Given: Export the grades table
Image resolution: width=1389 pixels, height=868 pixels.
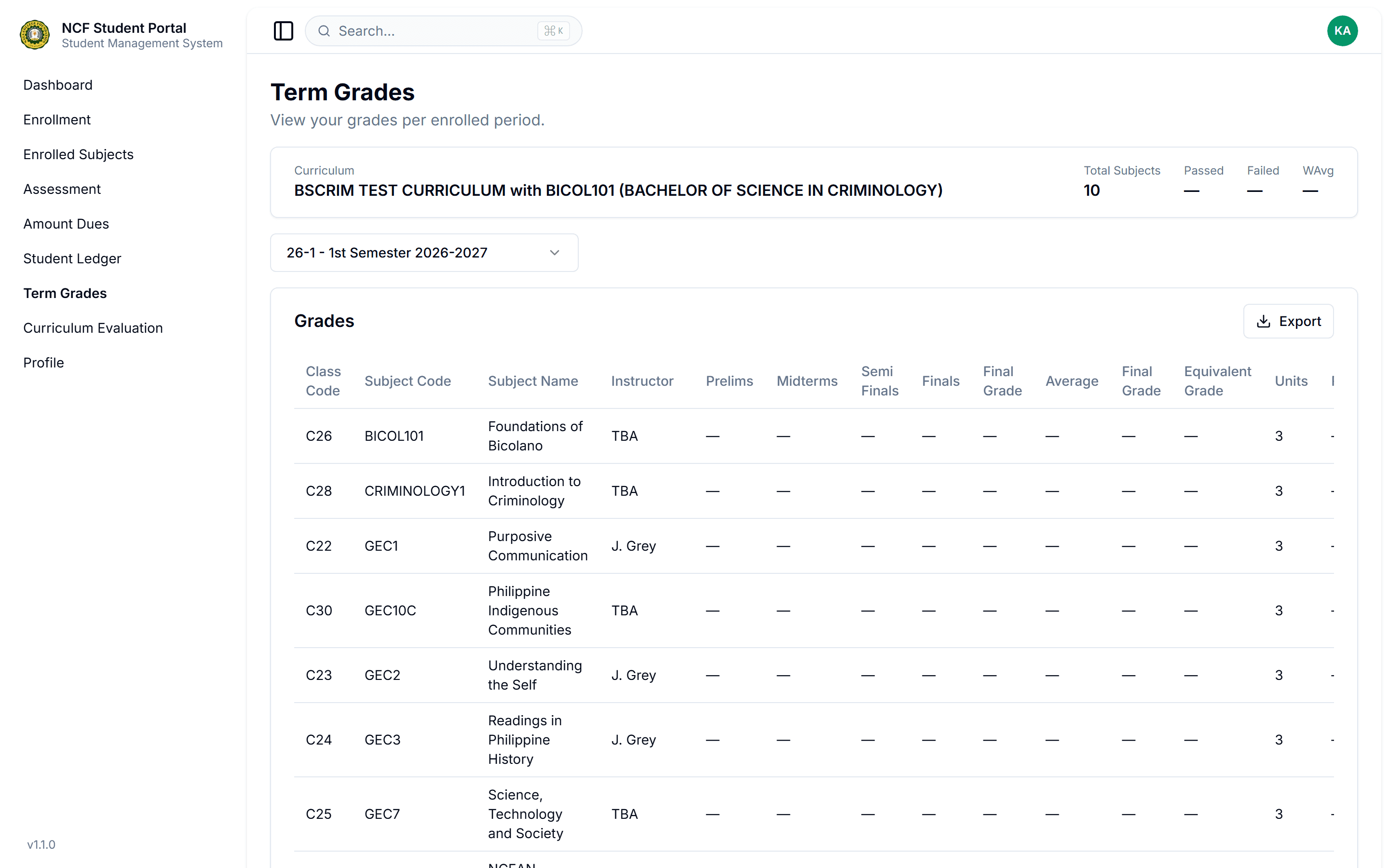Looking at the screenshot, I should coord(1288,322).
